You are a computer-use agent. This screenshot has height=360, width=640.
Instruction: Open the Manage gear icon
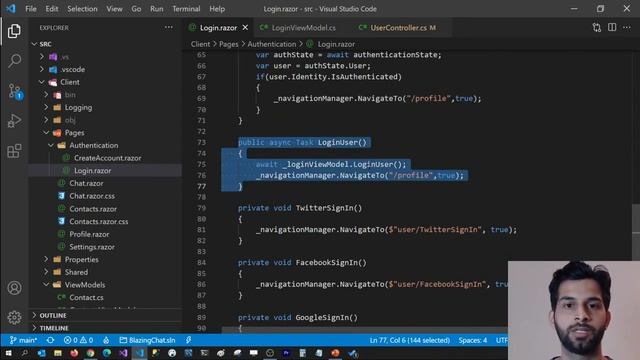(14, 317)
